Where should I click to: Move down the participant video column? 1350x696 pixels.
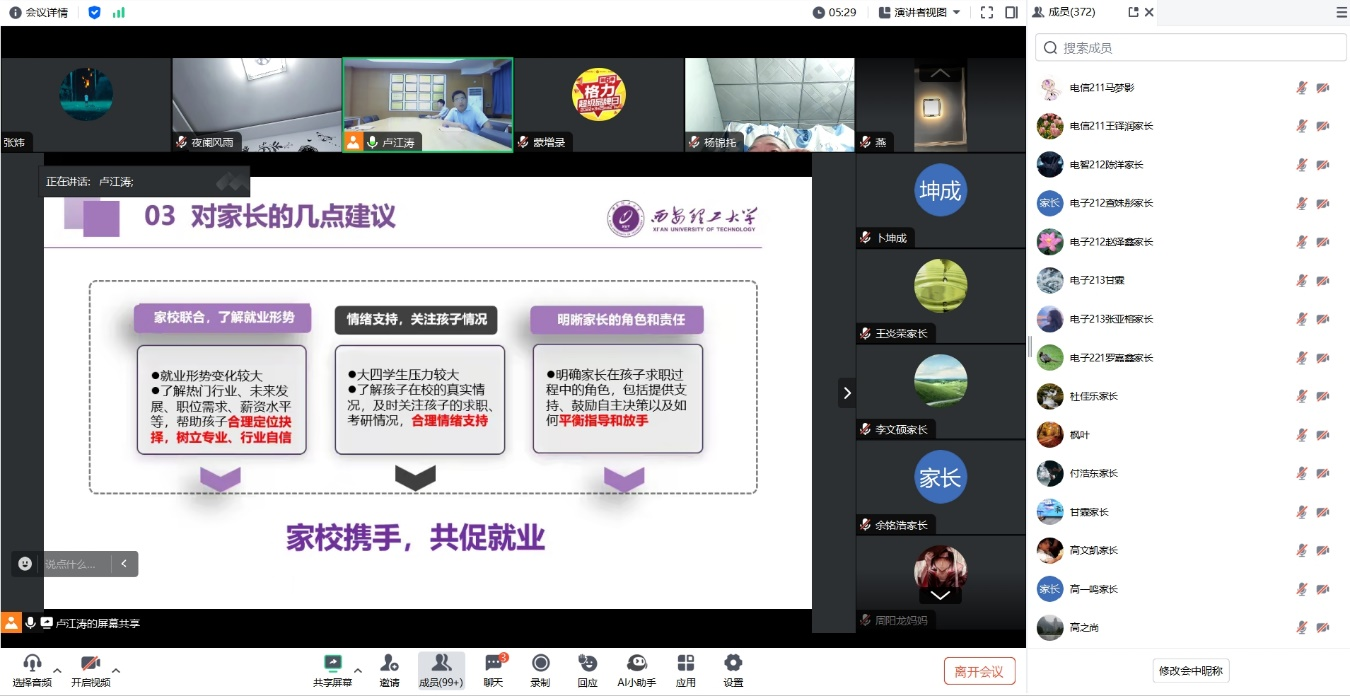(940, 595)
